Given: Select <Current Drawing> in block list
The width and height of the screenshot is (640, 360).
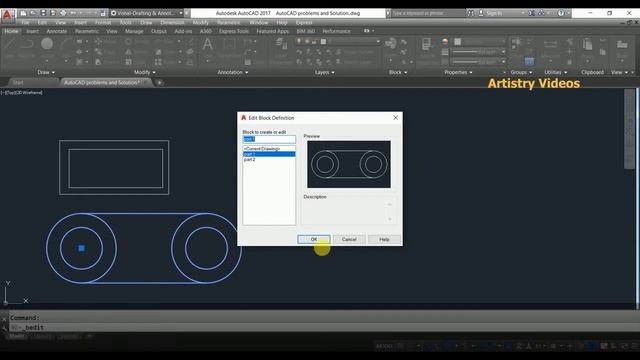Looking at the screenshot, I should coord(269,149).
